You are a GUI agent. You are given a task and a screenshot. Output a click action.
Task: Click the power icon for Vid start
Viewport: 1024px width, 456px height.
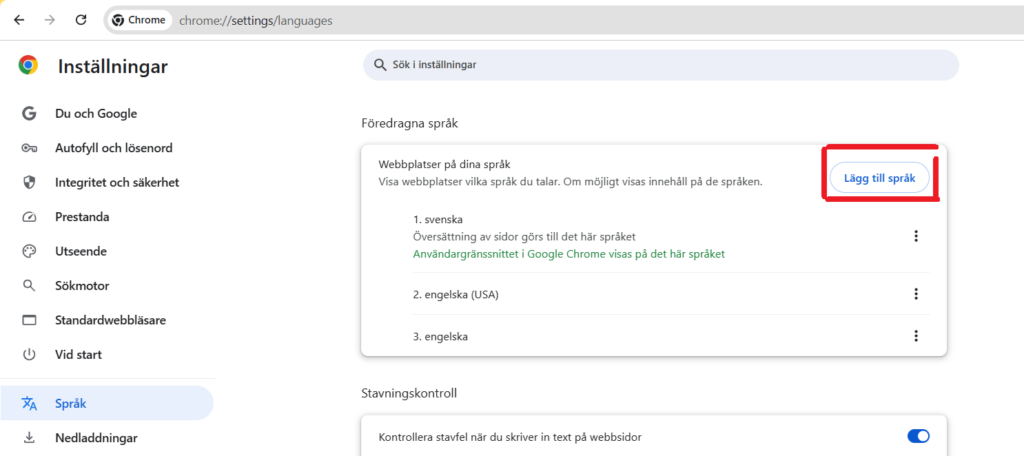[29, 354]
